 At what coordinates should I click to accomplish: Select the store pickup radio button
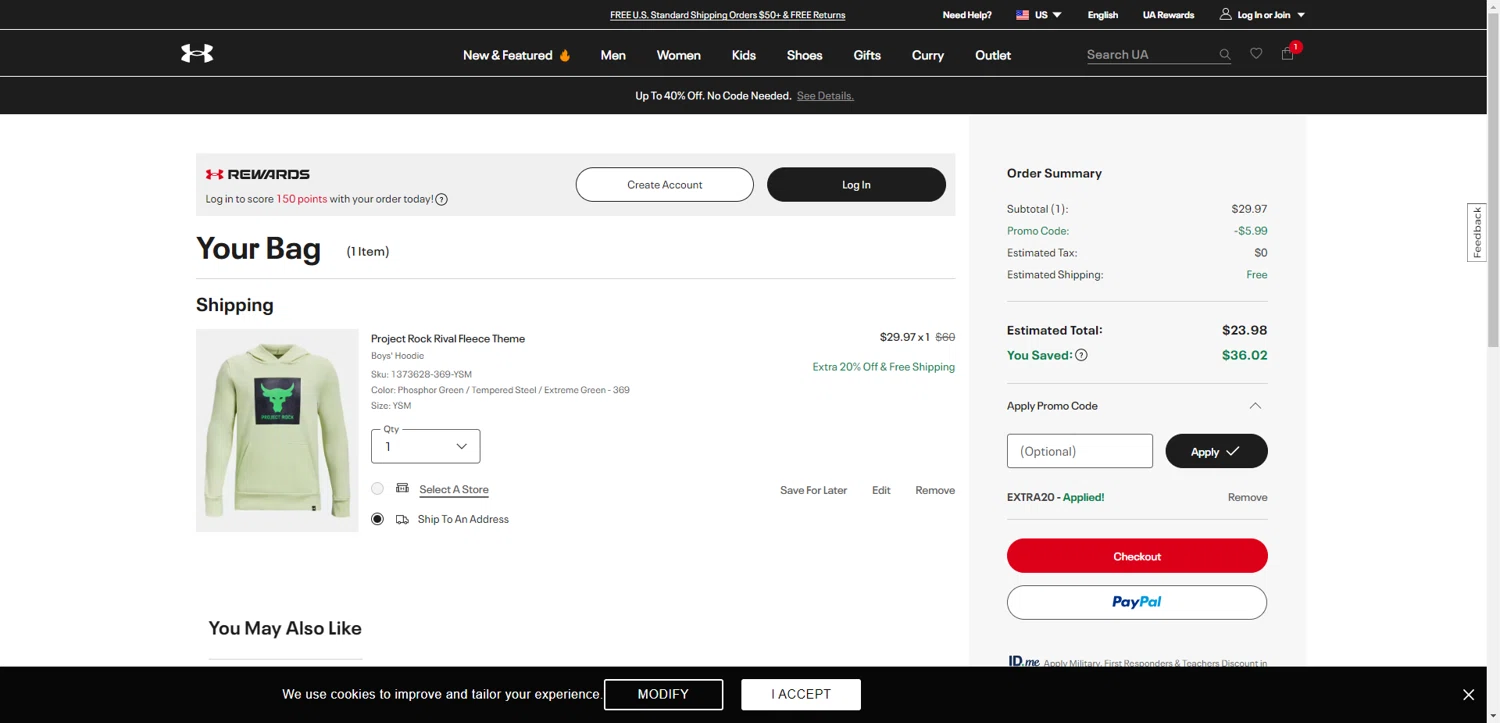377,488
